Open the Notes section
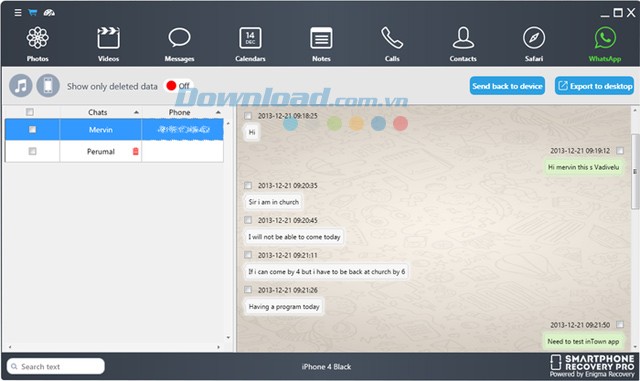The width and height of the screenshot is (640, 381). [321, 44]
